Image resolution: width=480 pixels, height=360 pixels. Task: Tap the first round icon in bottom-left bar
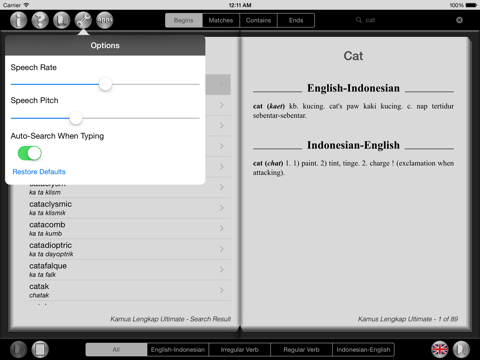[x=18, y=349]
